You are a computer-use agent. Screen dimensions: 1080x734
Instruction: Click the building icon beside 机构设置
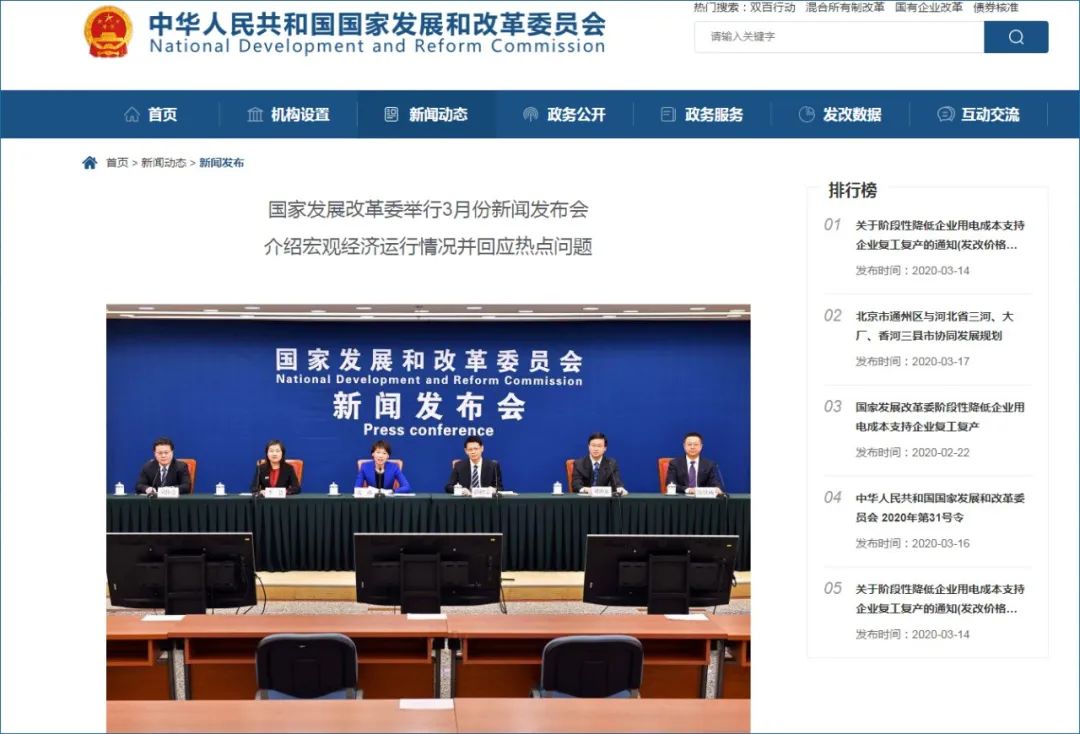pos(255,114)
